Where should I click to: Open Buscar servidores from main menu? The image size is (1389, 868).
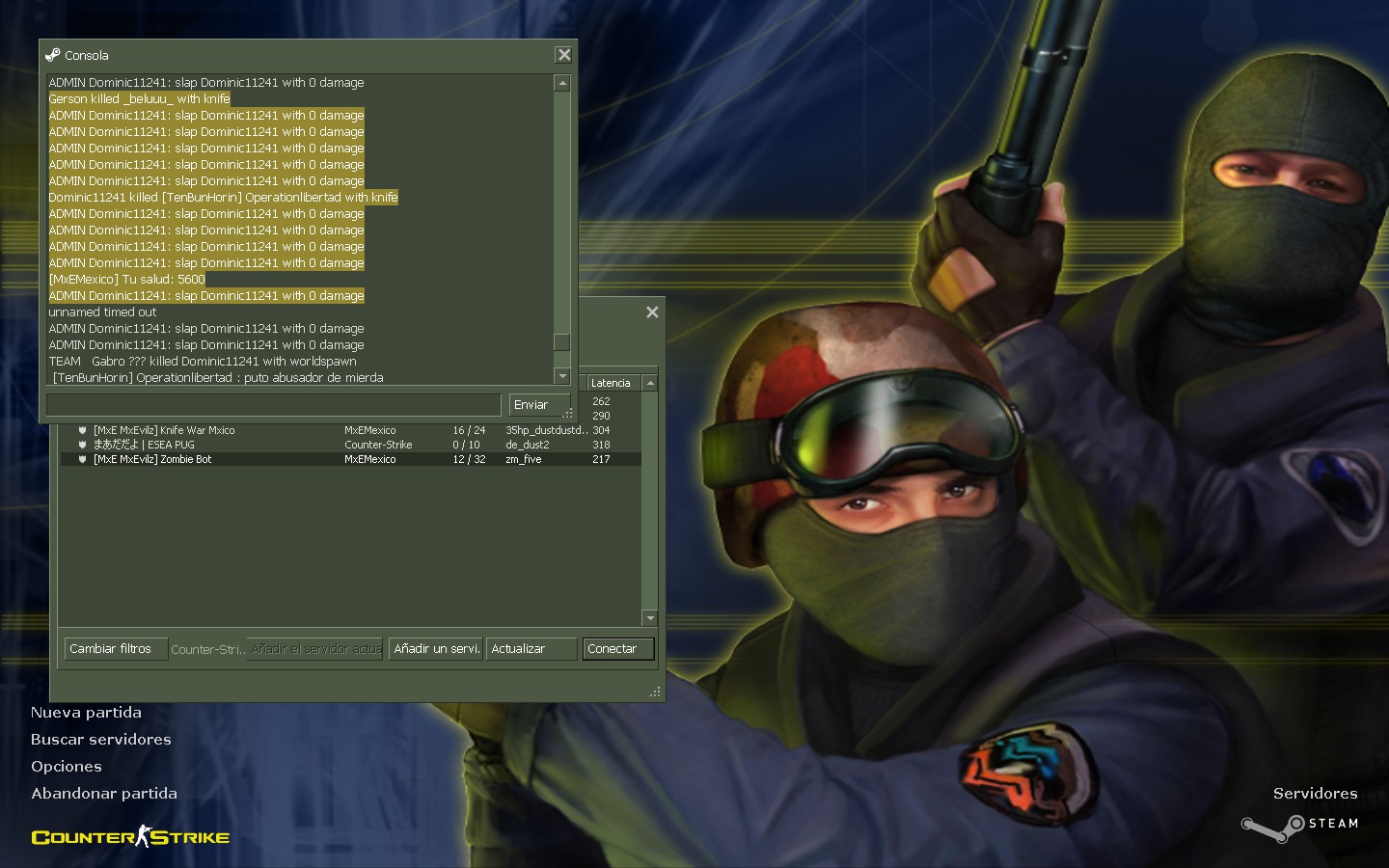(101, 740)
